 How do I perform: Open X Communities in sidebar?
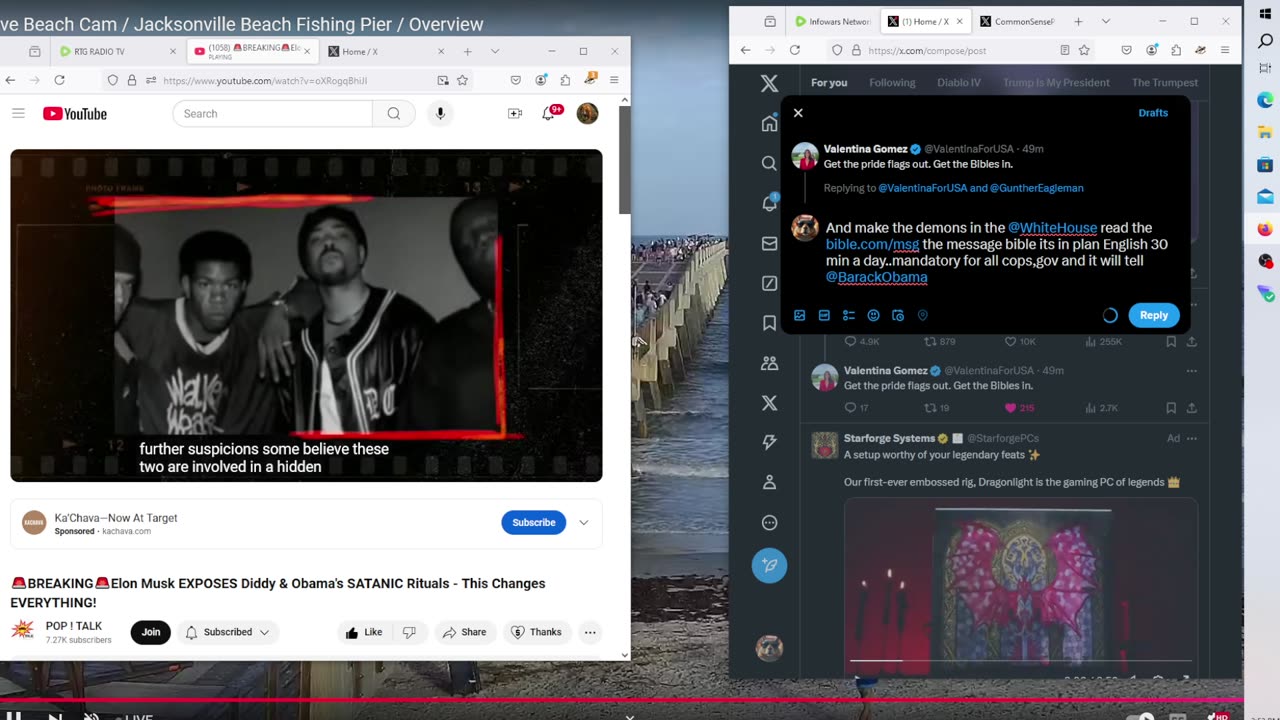(769, 363)
